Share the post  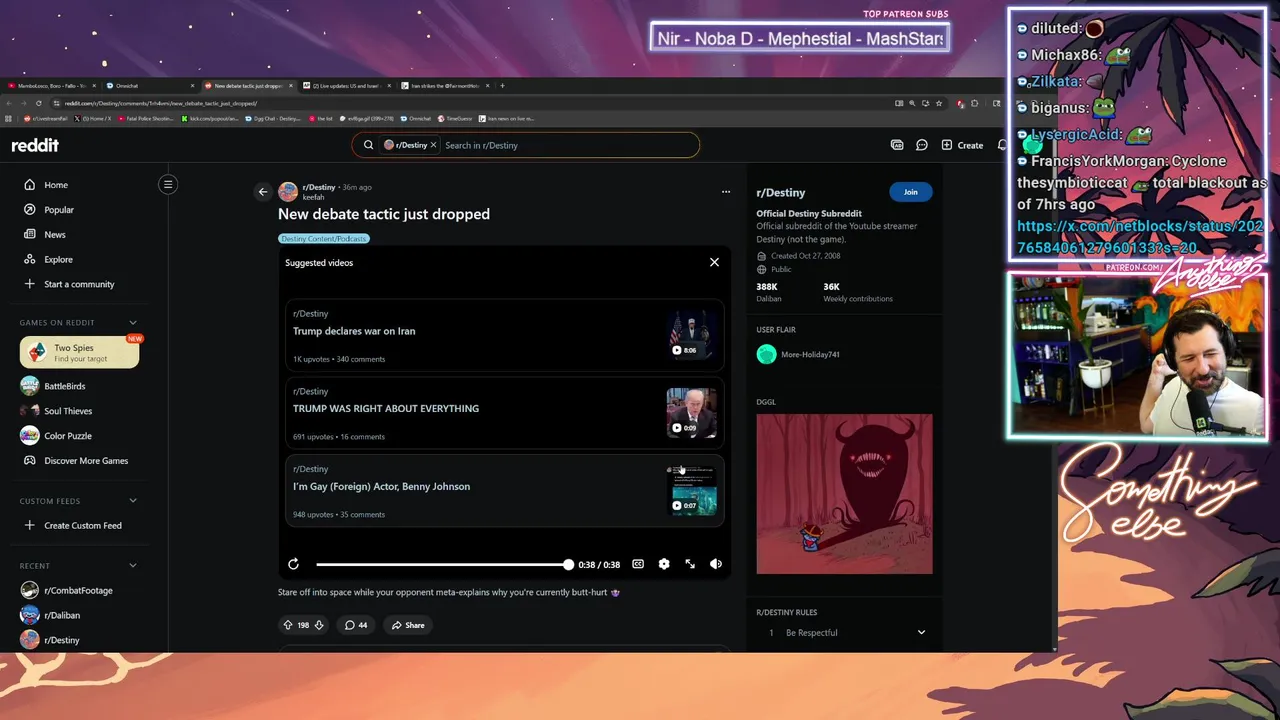[x=408, y=625]
